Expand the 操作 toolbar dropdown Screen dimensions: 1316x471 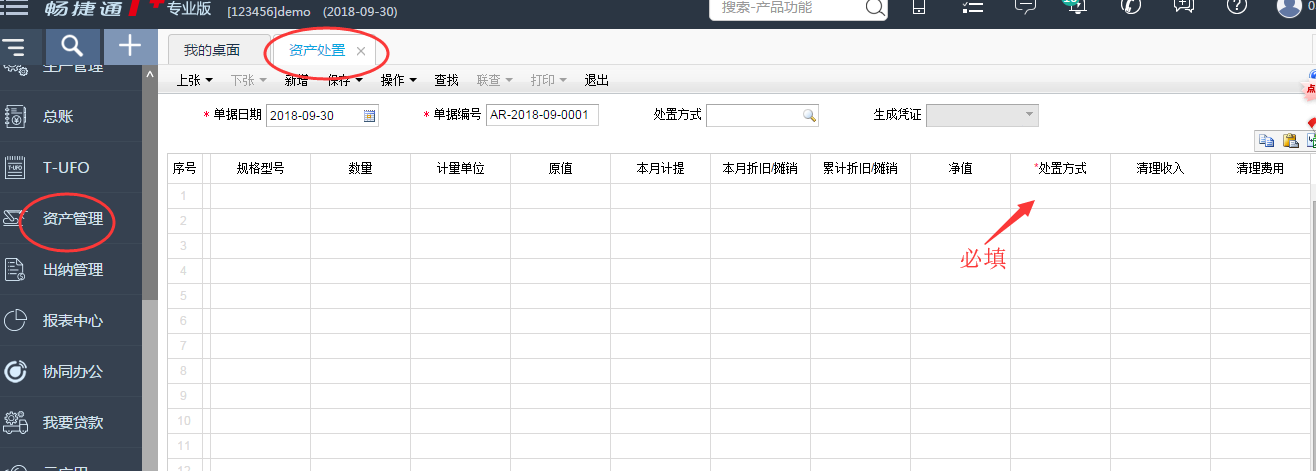point(399,81)
